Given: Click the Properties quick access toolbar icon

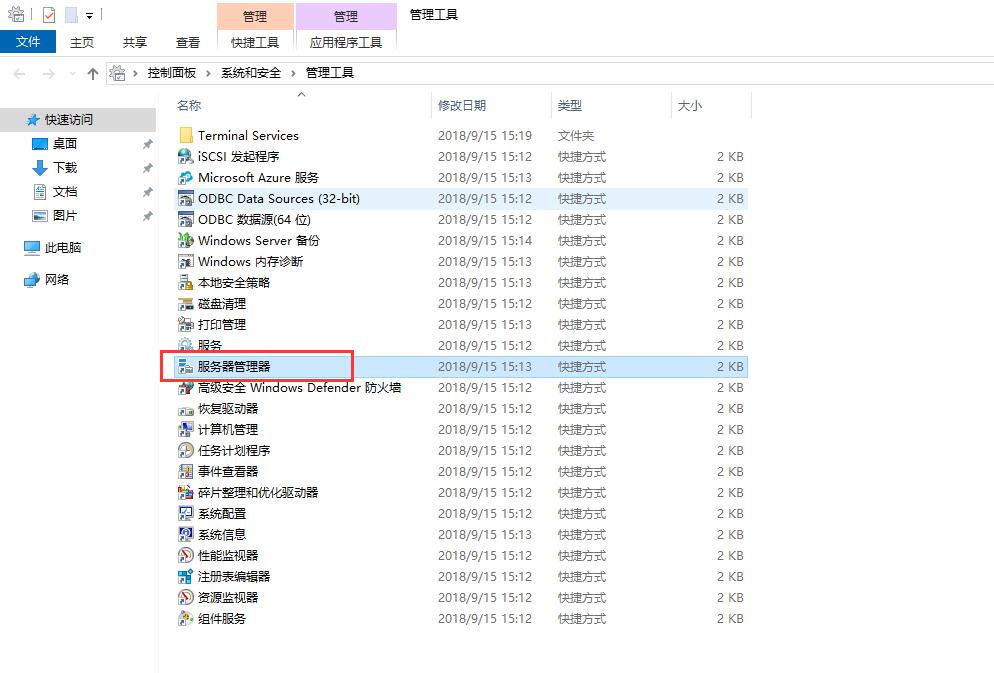Looking at the screenshot, I should 49,14.
